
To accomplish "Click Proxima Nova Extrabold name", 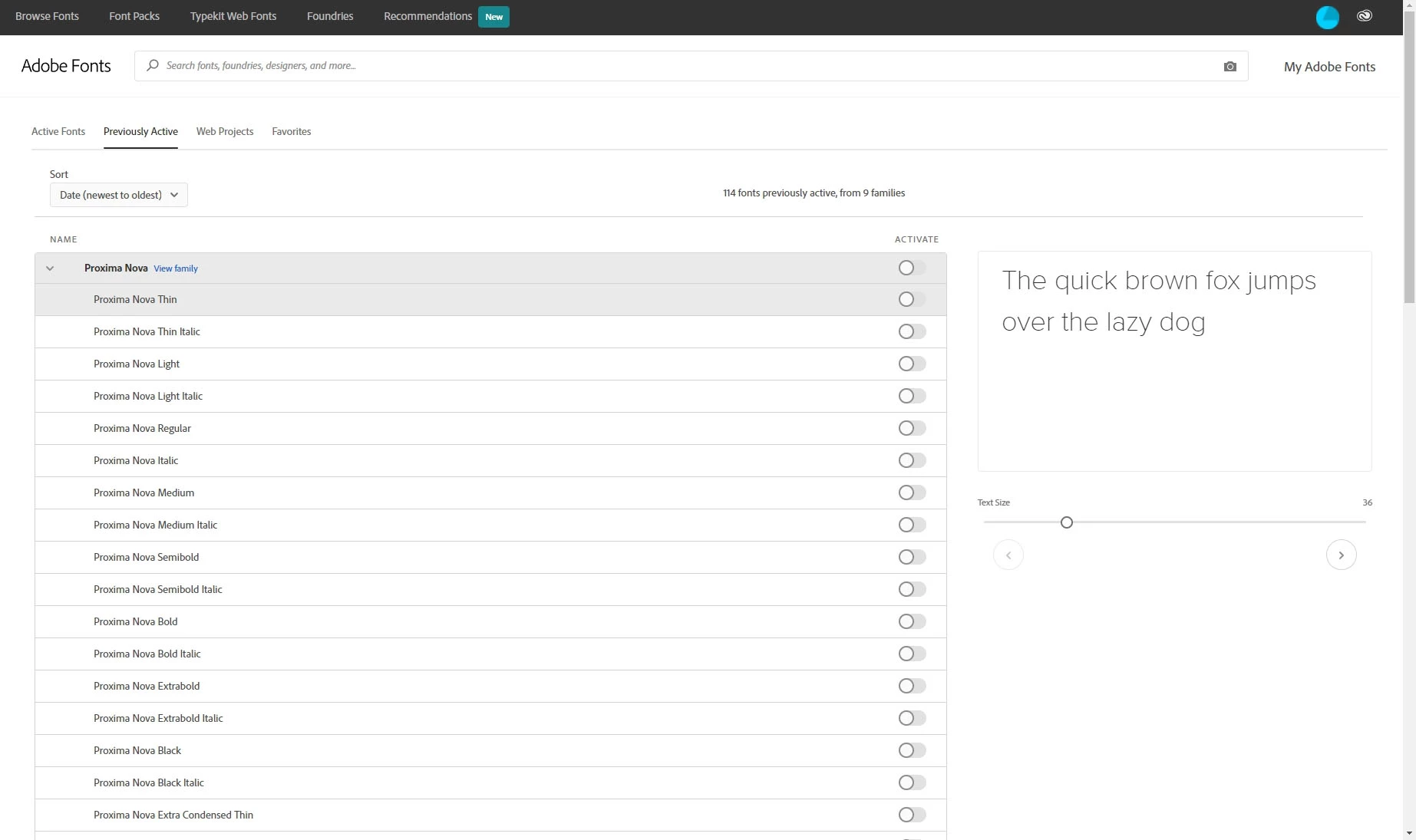I will click(x=147, y=686).
